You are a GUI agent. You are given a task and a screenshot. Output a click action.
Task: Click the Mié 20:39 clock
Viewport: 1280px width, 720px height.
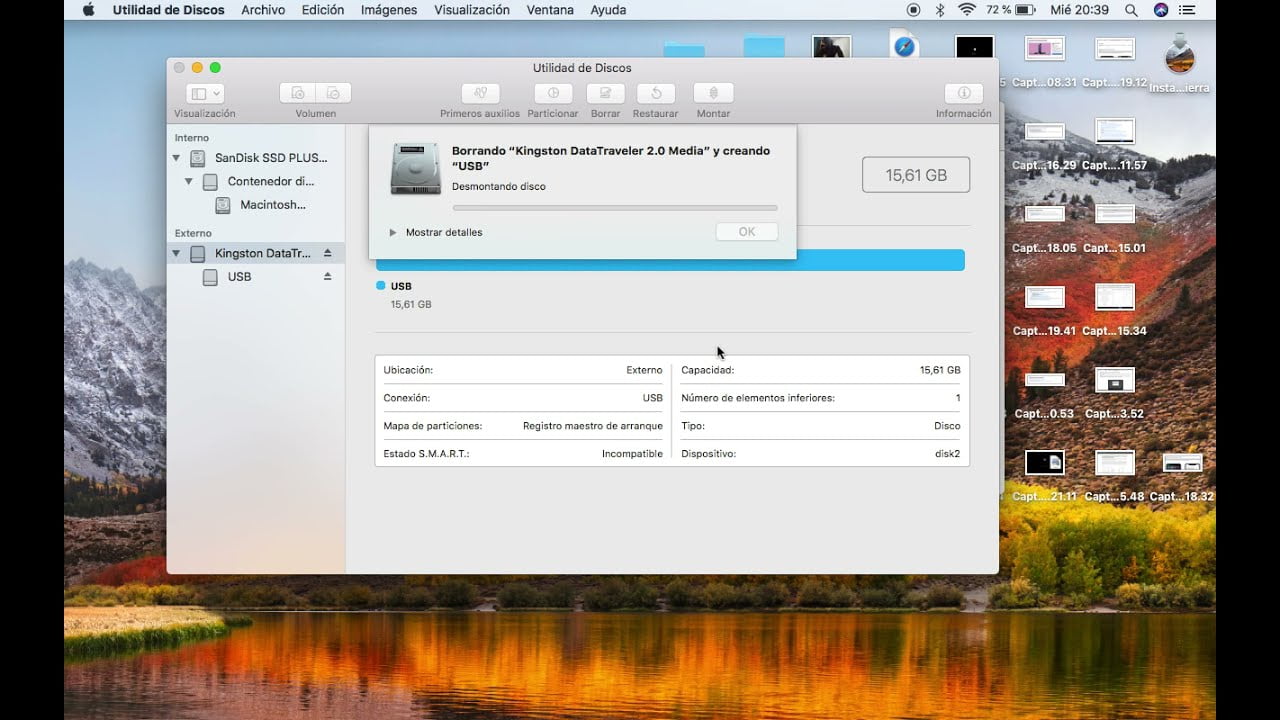(1080, 10)
